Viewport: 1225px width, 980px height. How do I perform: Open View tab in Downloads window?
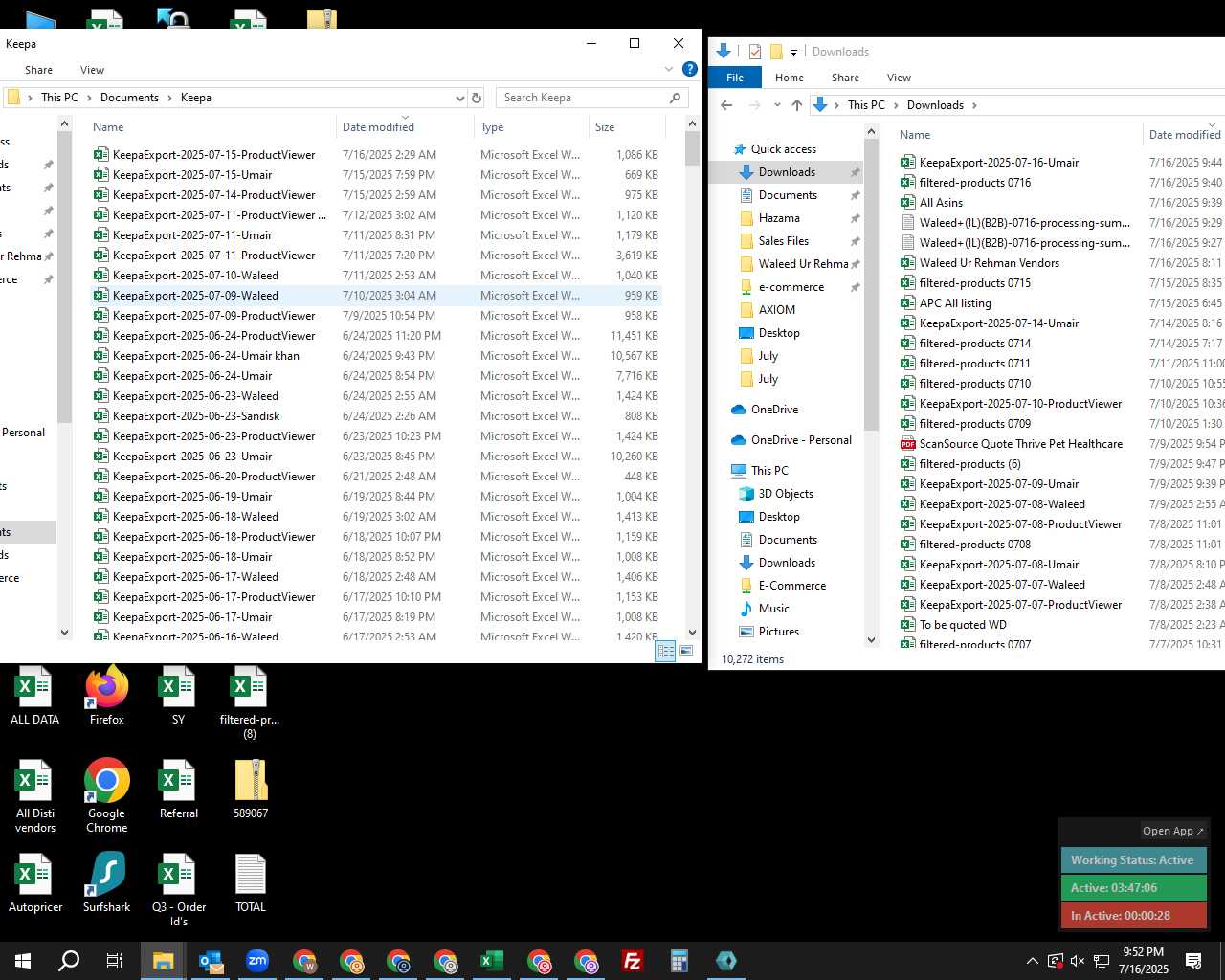[x=899, y=78]
